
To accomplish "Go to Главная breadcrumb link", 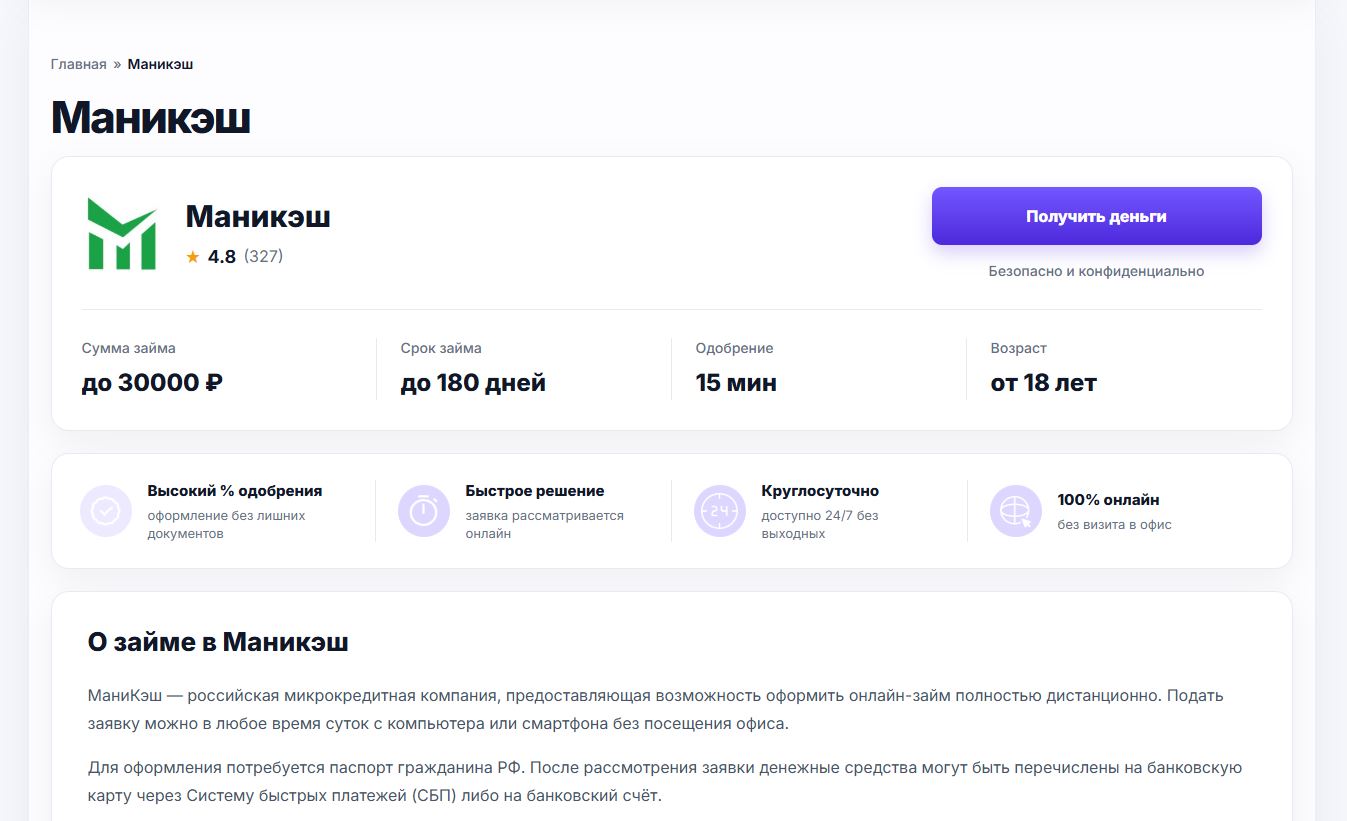I will 78,64.
